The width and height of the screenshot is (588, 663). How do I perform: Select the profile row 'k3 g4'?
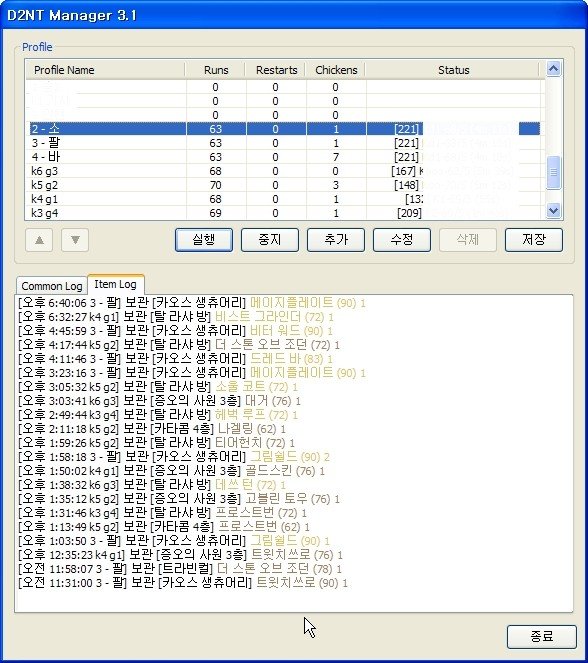click(x=283, y=213)
